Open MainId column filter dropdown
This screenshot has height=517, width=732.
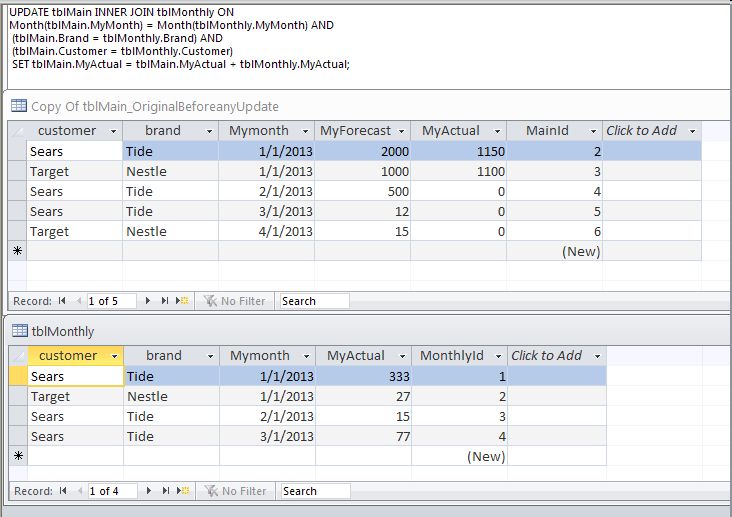point(594,132)
